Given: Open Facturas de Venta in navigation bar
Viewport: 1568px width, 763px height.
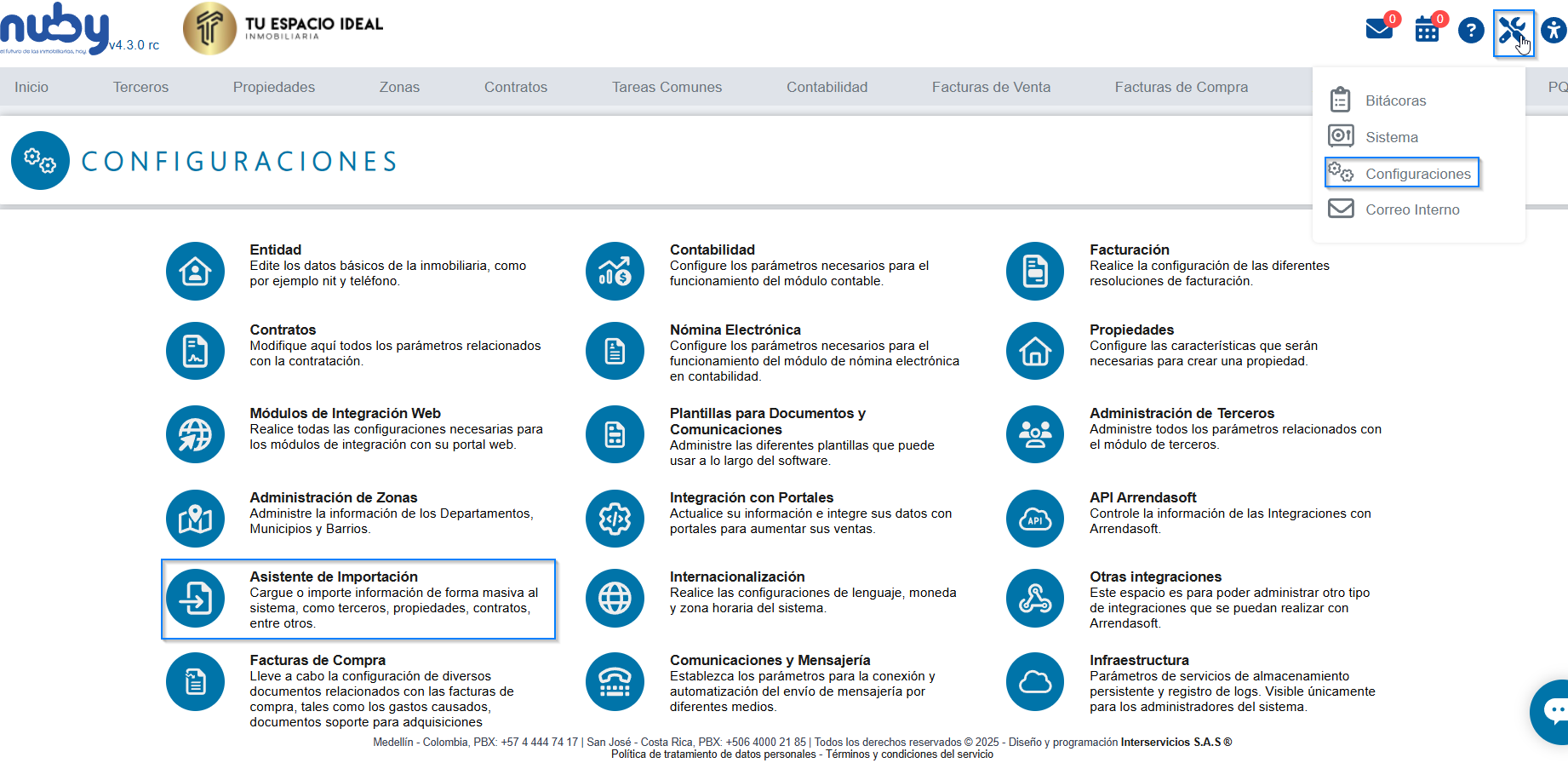Looking at the screenshot, I should pyautogui.click(x=991, y=87).
